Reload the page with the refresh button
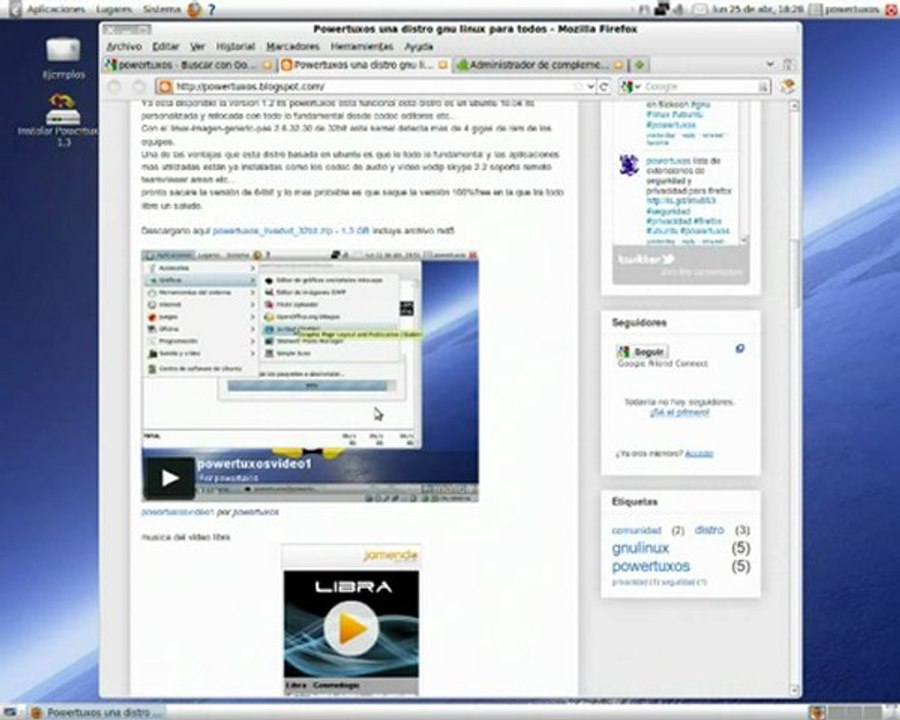The width and height of the screenshot is (900, 720). pyautogui.click(x=604, y=87)
